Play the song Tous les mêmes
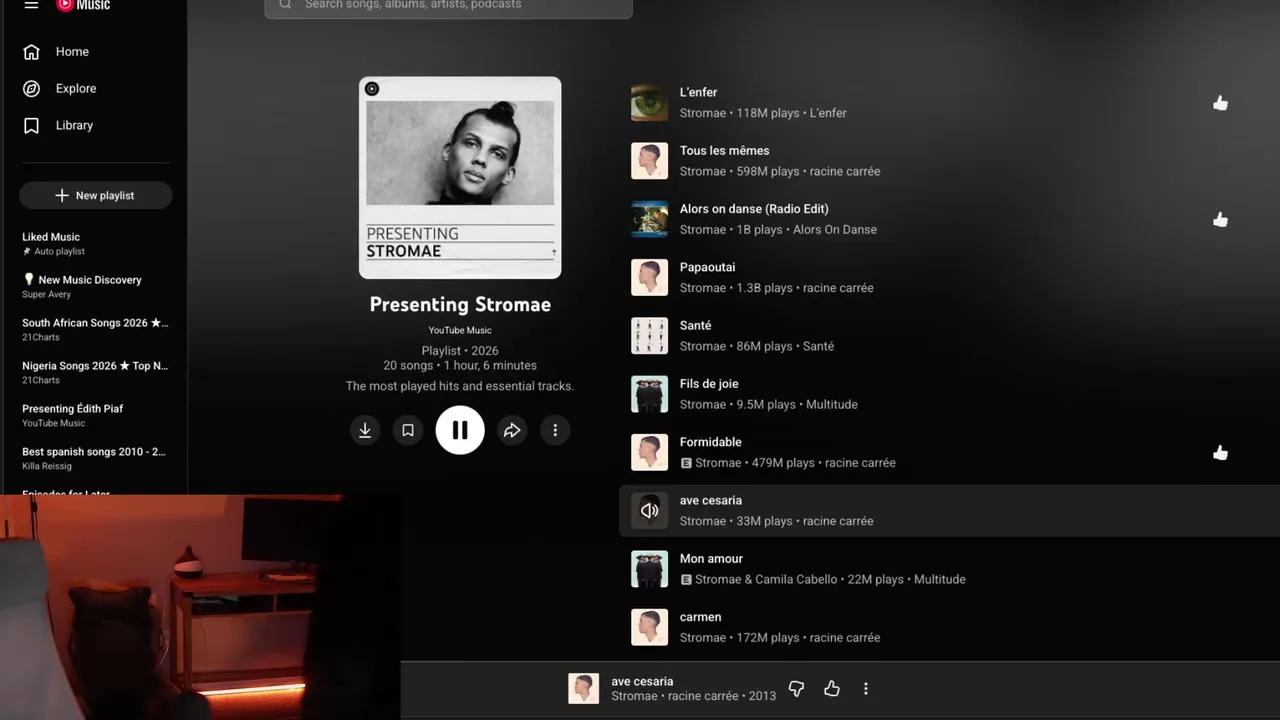Screen dimensions: 1280x720 coord(724,151)
